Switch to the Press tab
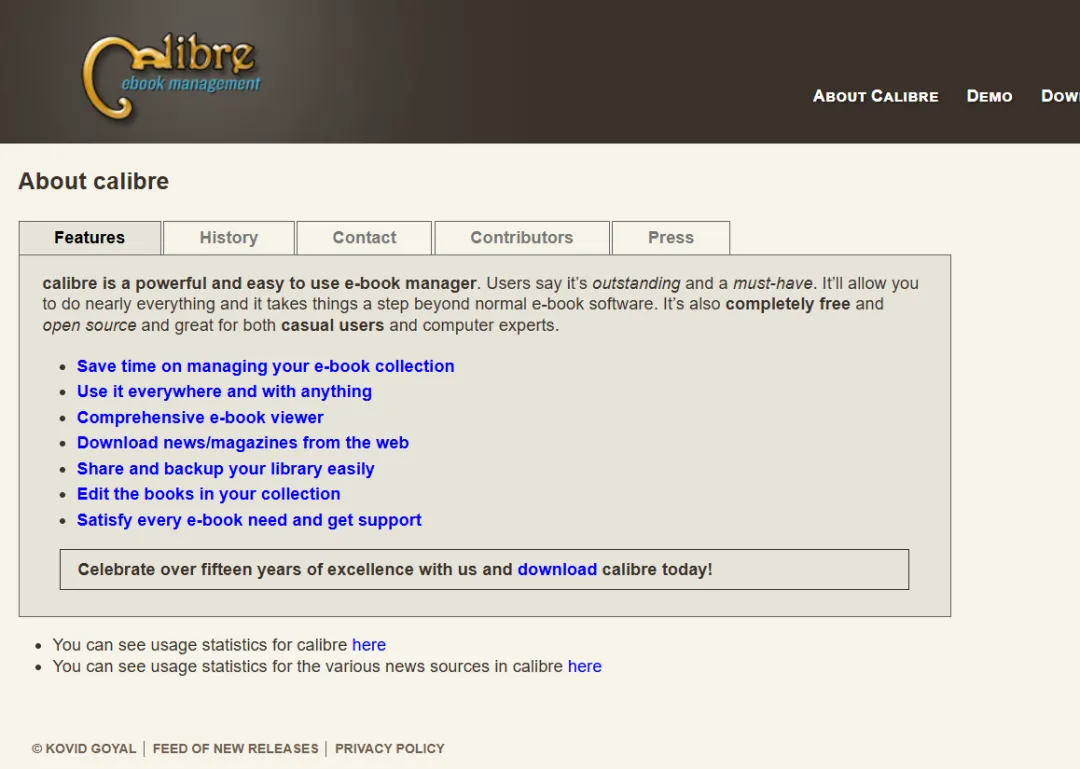 click(x=671, y=238)
